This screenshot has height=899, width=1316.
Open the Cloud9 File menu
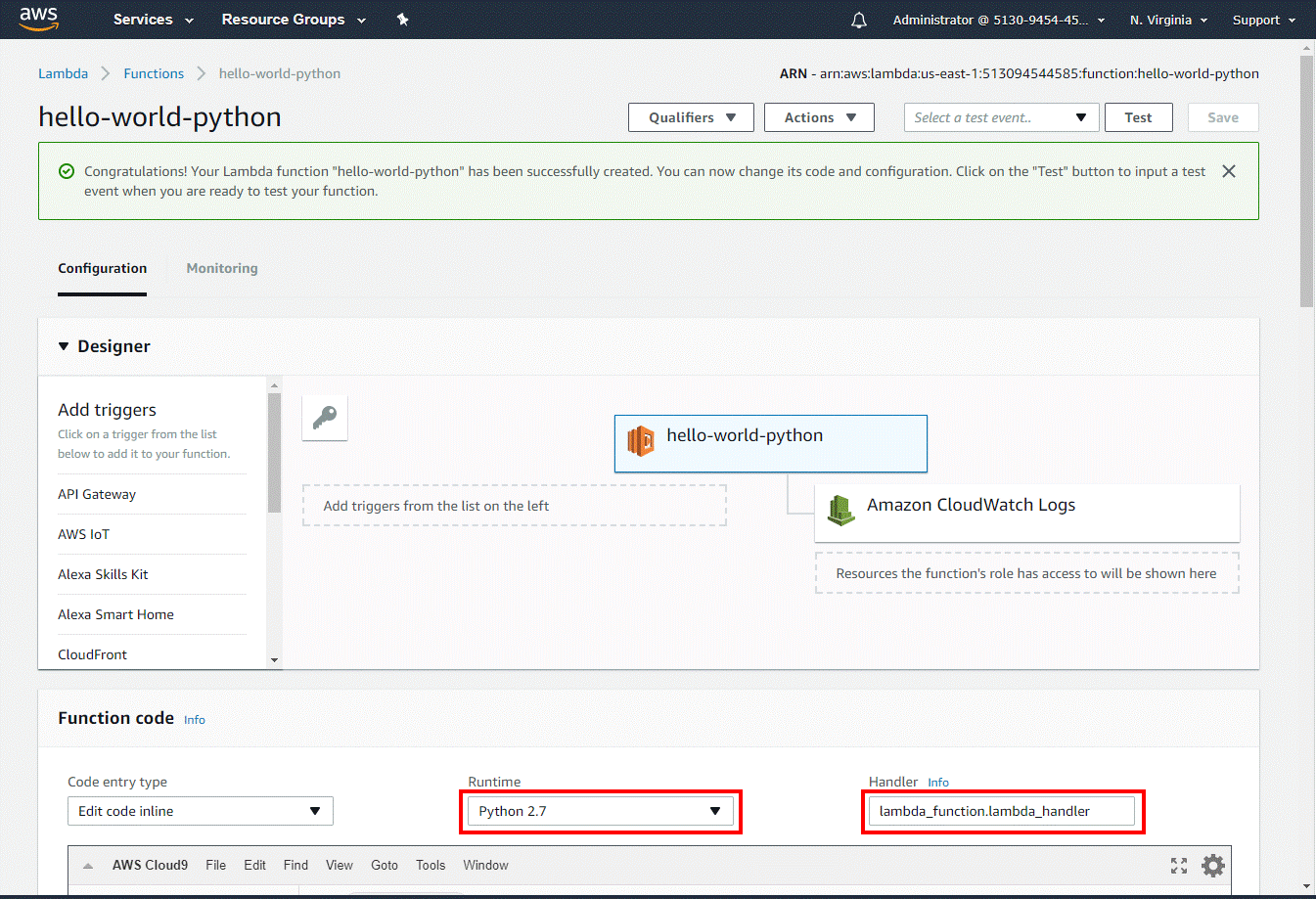216,865
